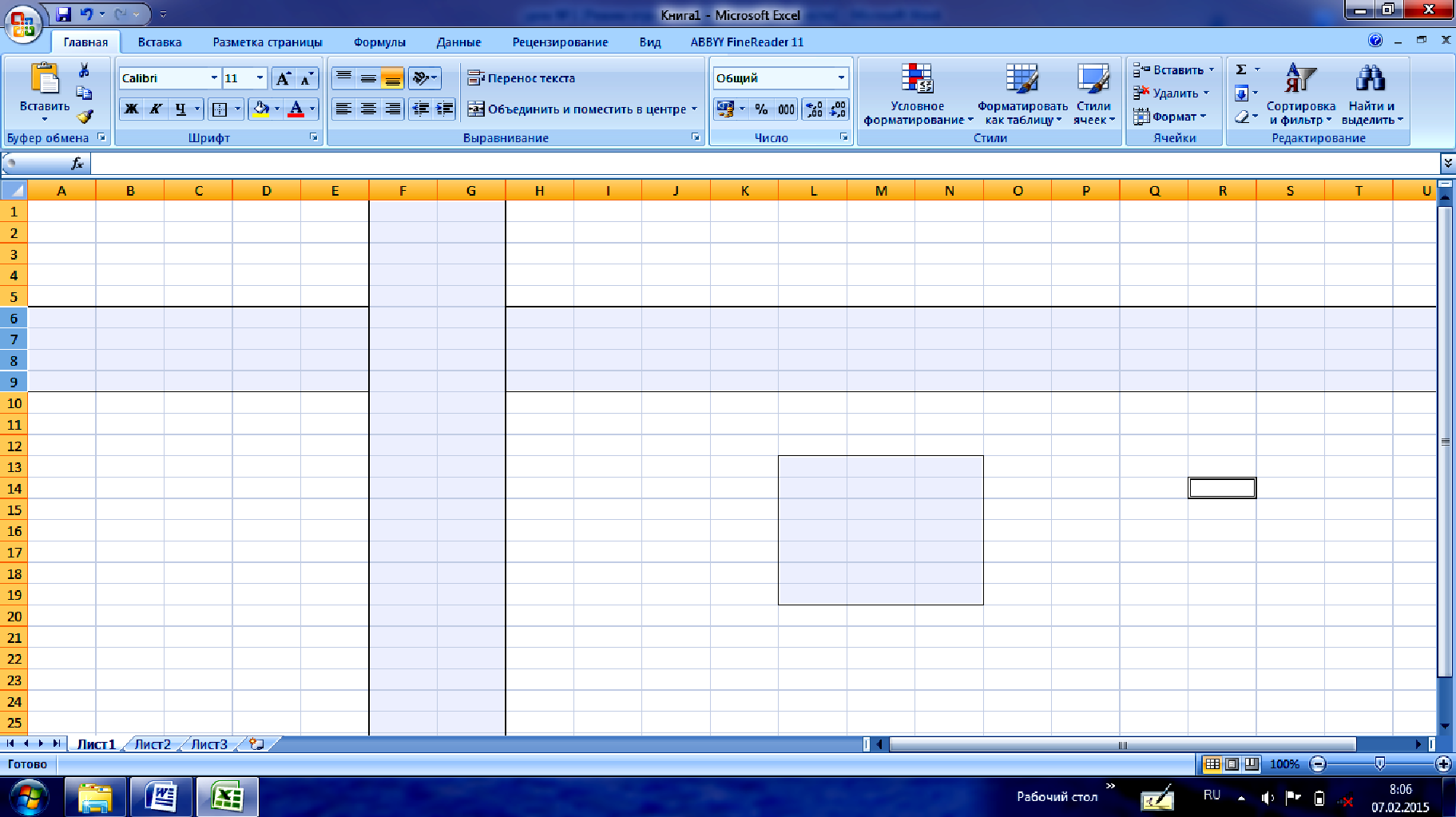Switch to the Разметка страницы tab
Screen dimensions: 1456x817
pyautogui.click(x=268, y=42)
